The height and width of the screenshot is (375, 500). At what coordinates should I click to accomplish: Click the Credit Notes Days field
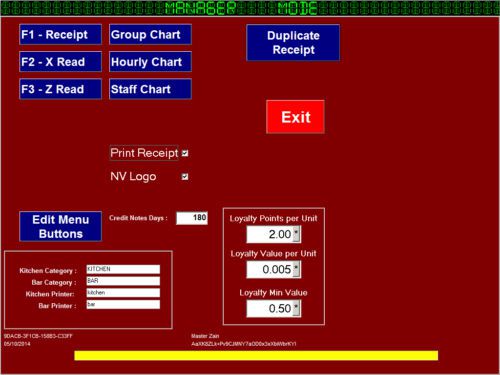(192, 218)
